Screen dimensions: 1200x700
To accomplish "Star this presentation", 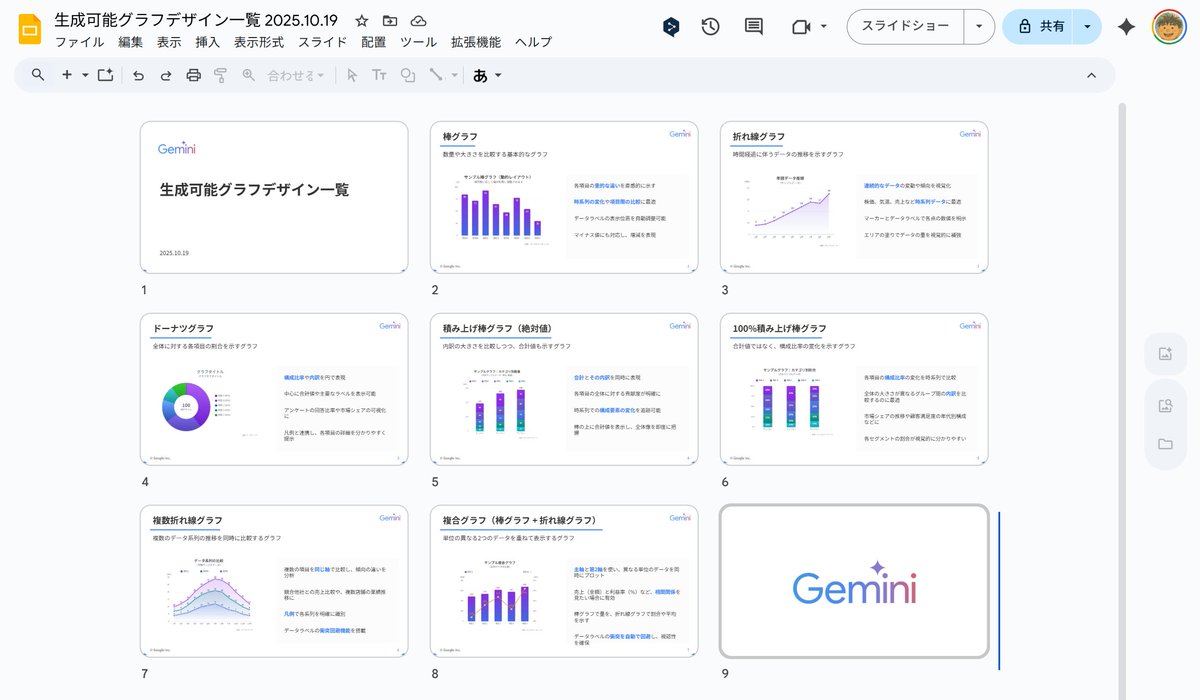I will click(x=362, y=21).
